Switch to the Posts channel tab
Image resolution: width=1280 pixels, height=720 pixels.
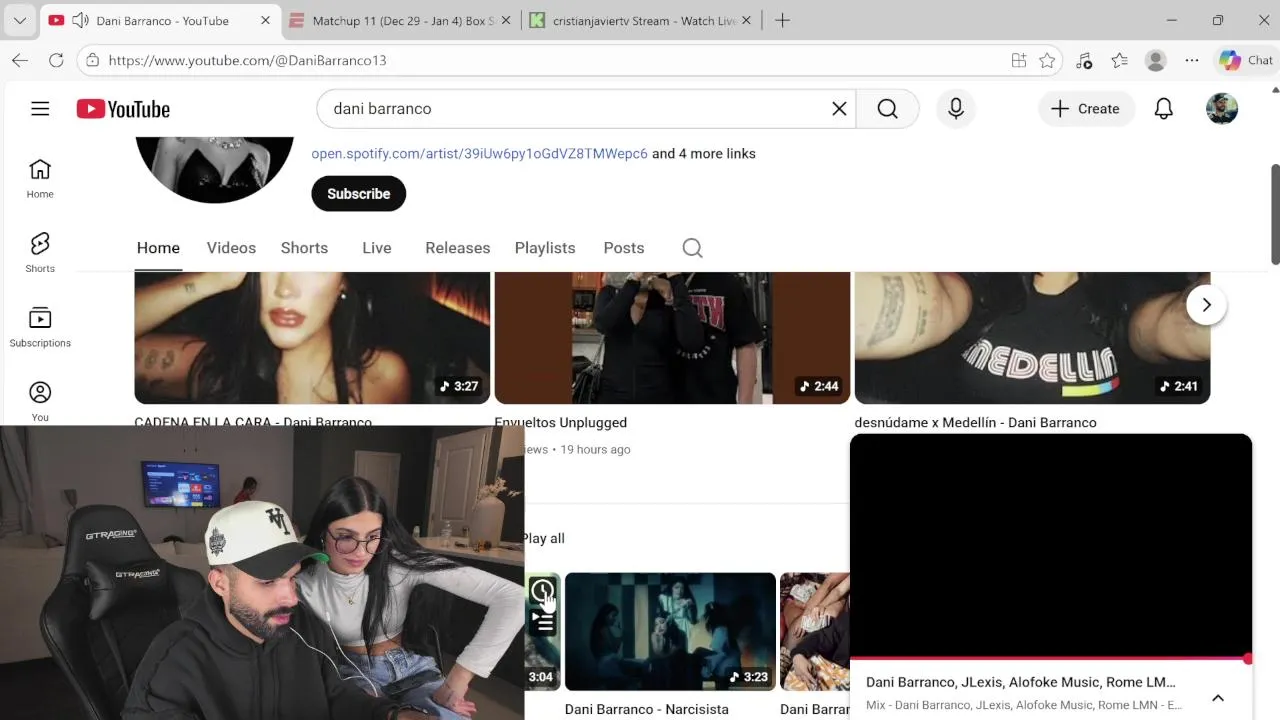pyautogui.click(x=624, y=248)
